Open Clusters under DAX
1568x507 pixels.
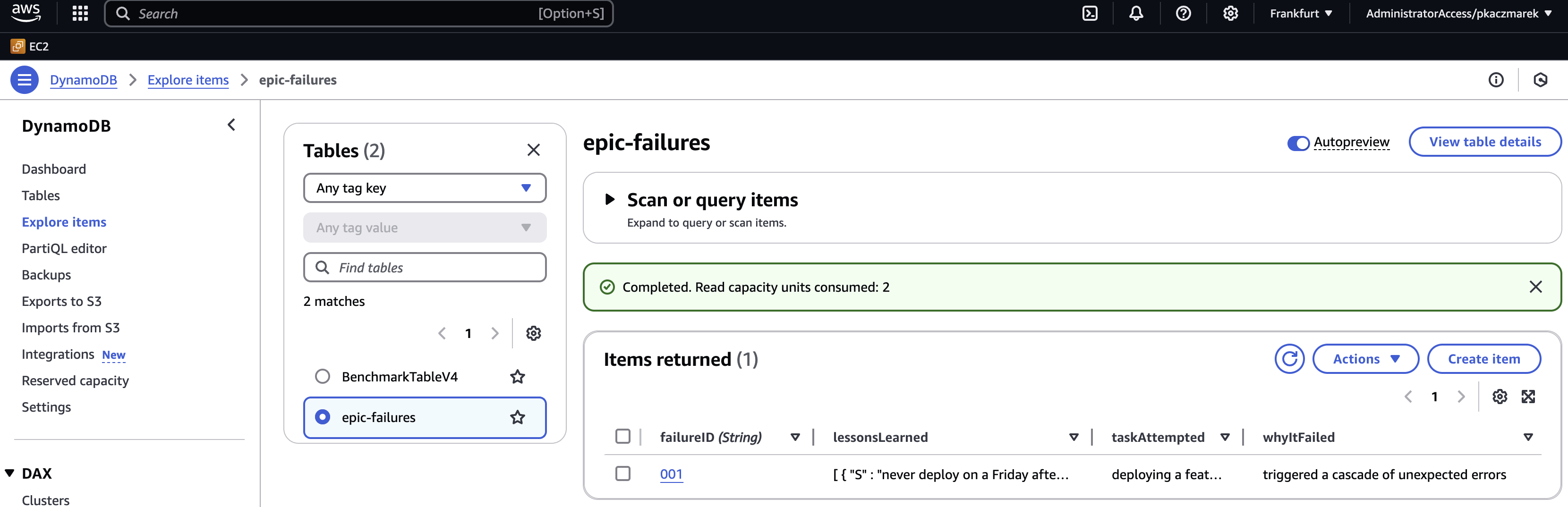coord(46,500)
